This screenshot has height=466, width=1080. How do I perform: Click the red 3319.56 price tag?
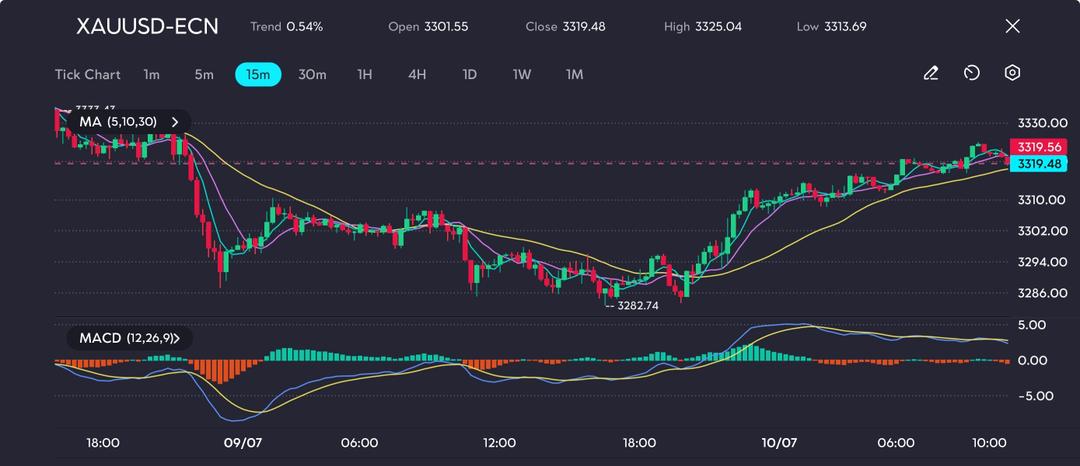click(1037, 146)
